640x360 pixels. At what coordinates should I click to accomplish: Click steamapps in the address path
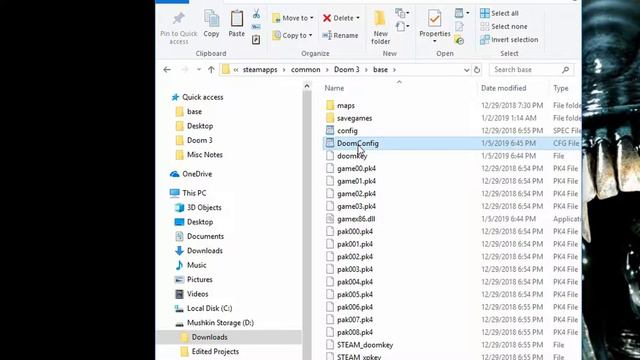coord(260,70)
